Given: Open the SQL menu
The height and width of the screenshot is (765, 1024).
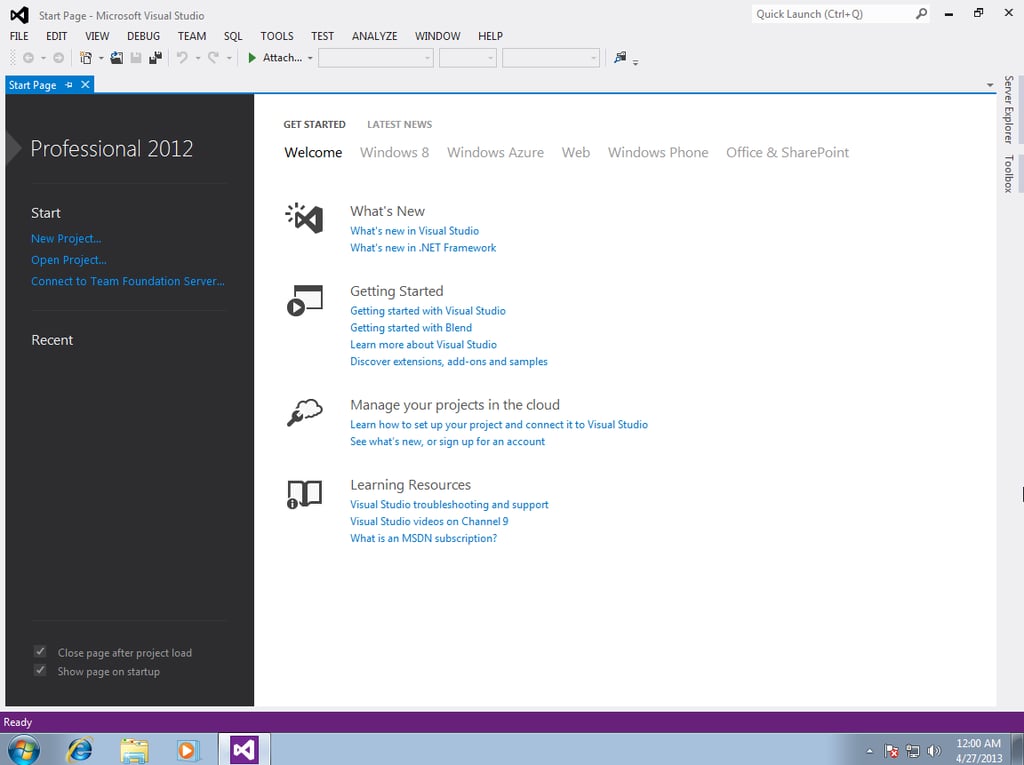Looking at the screenshot, I should pyautogui.click(x=232, y=36).
